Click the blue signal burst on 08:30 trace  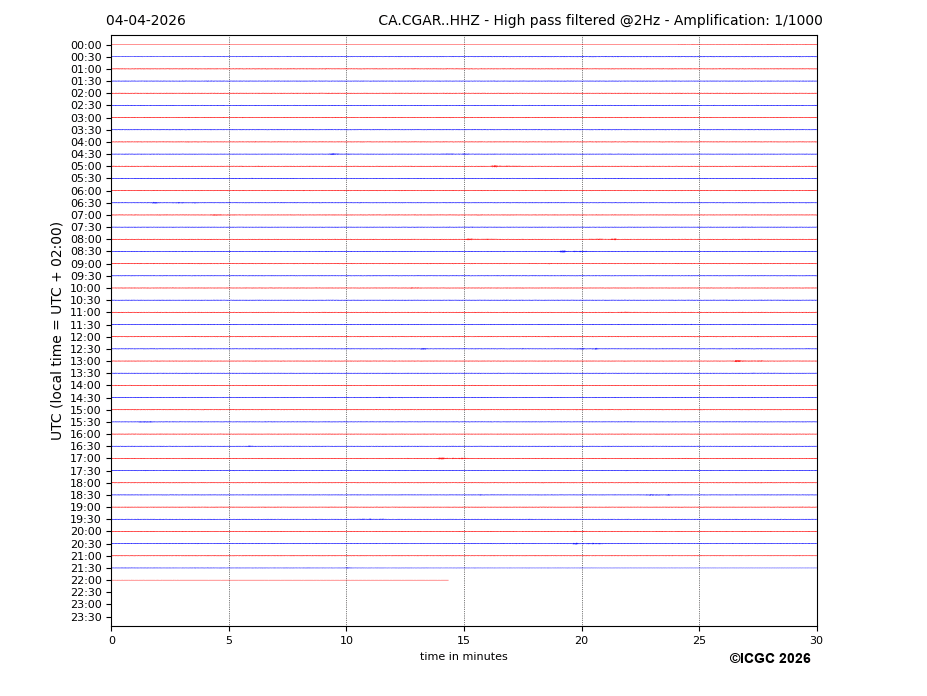(563, 252)
